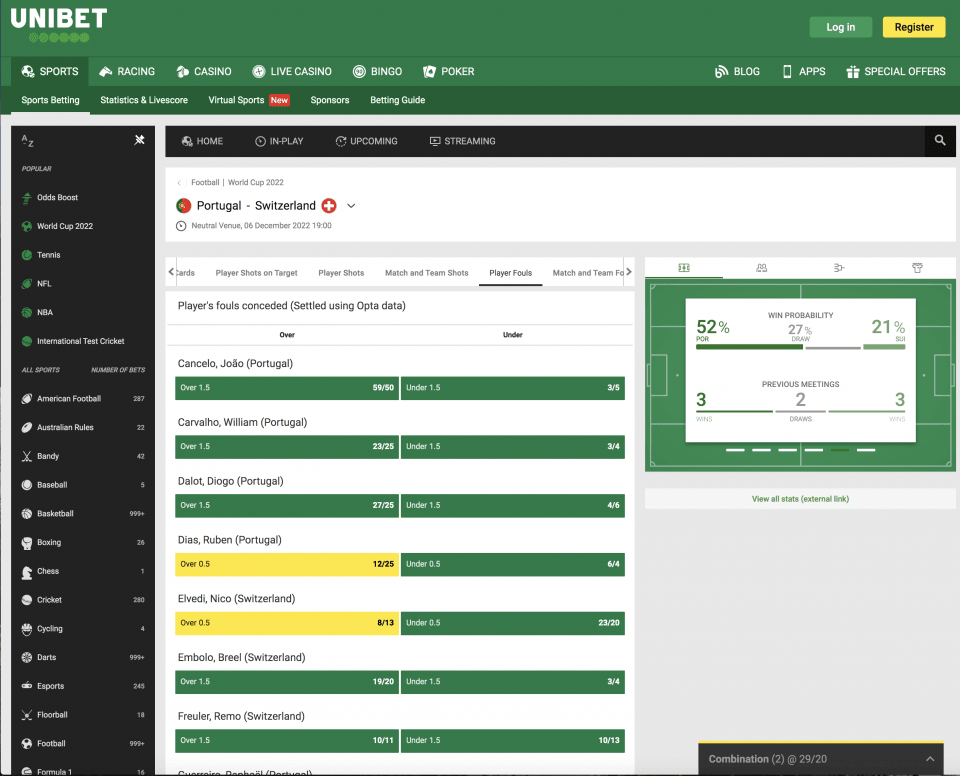Open the Sports main menu
Image resolution: width=960 pixels, height=776 pixels.
click(50, 72)
